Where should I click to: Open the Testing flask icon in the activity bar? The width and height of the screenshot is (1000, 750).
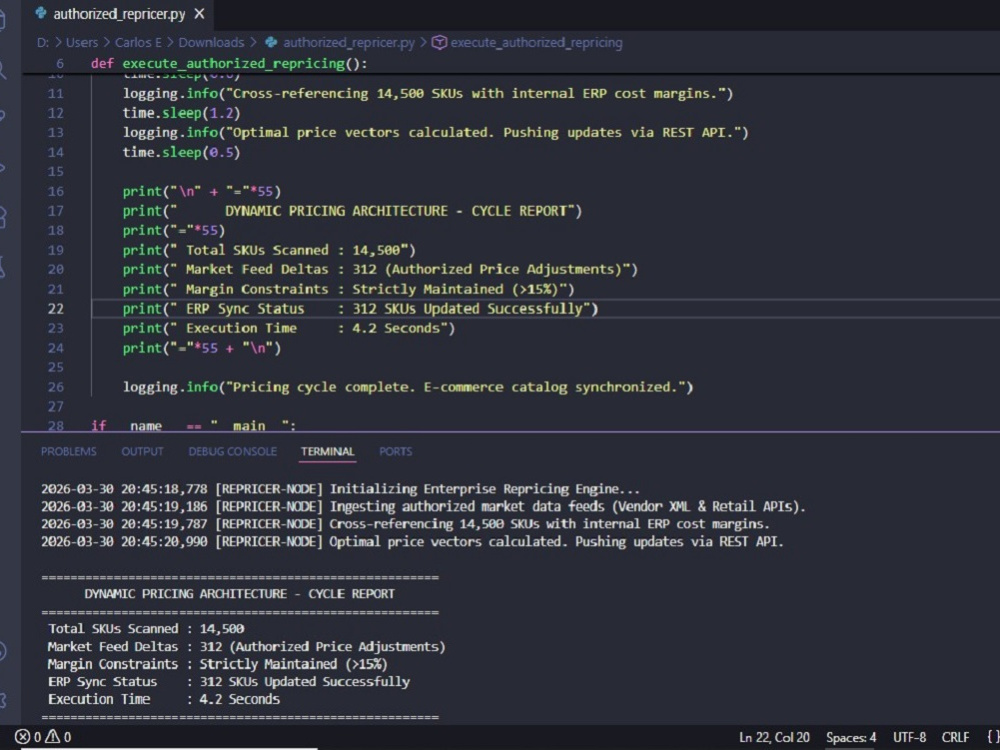(x=3, y=267)
